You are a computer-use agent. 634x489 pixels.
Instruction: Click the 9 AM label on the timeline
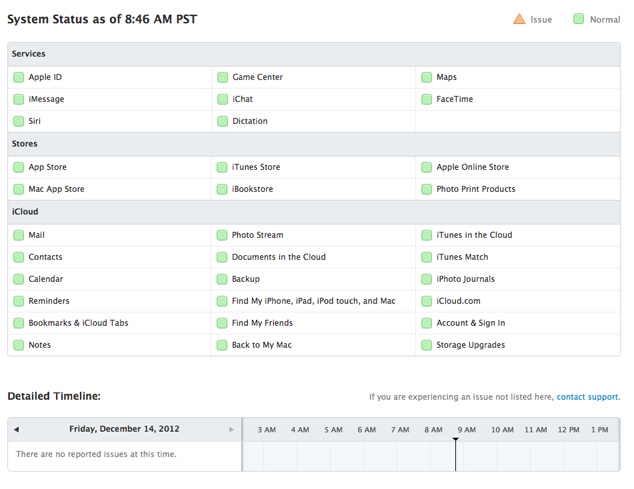[x=467, y=430]
